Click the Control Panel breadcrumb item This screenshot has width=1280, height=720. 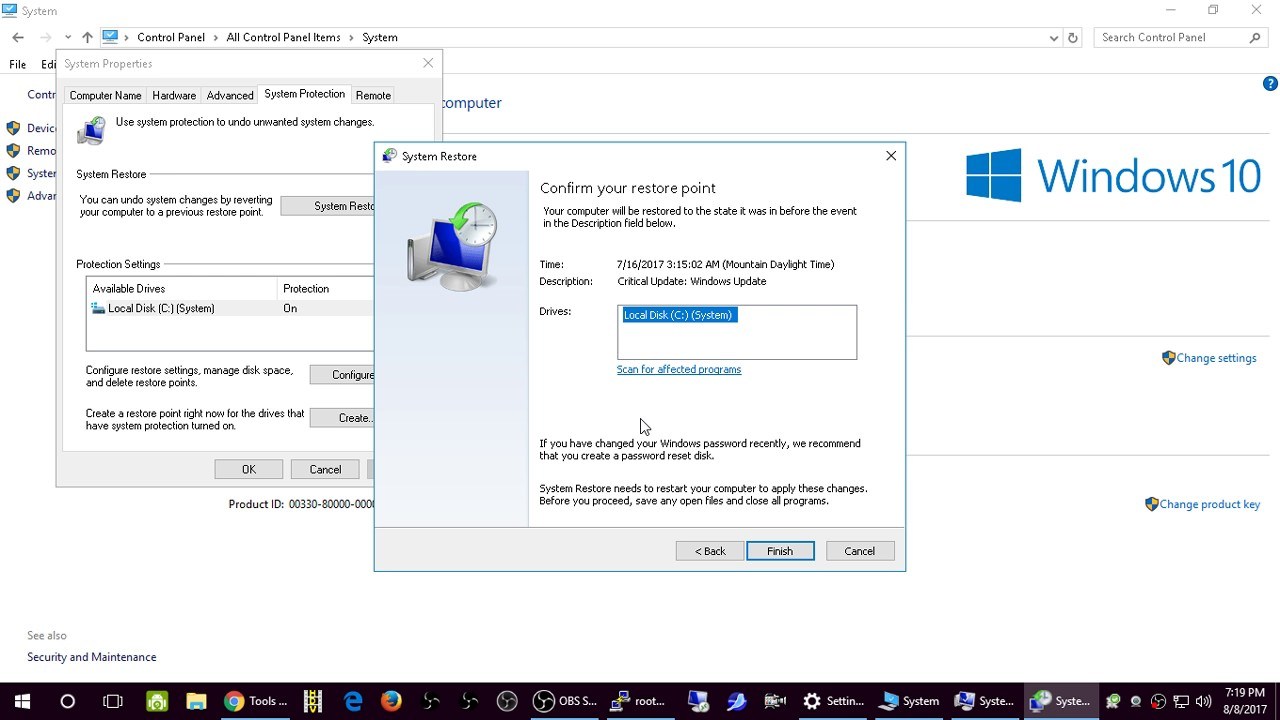(x=171, y=37)
